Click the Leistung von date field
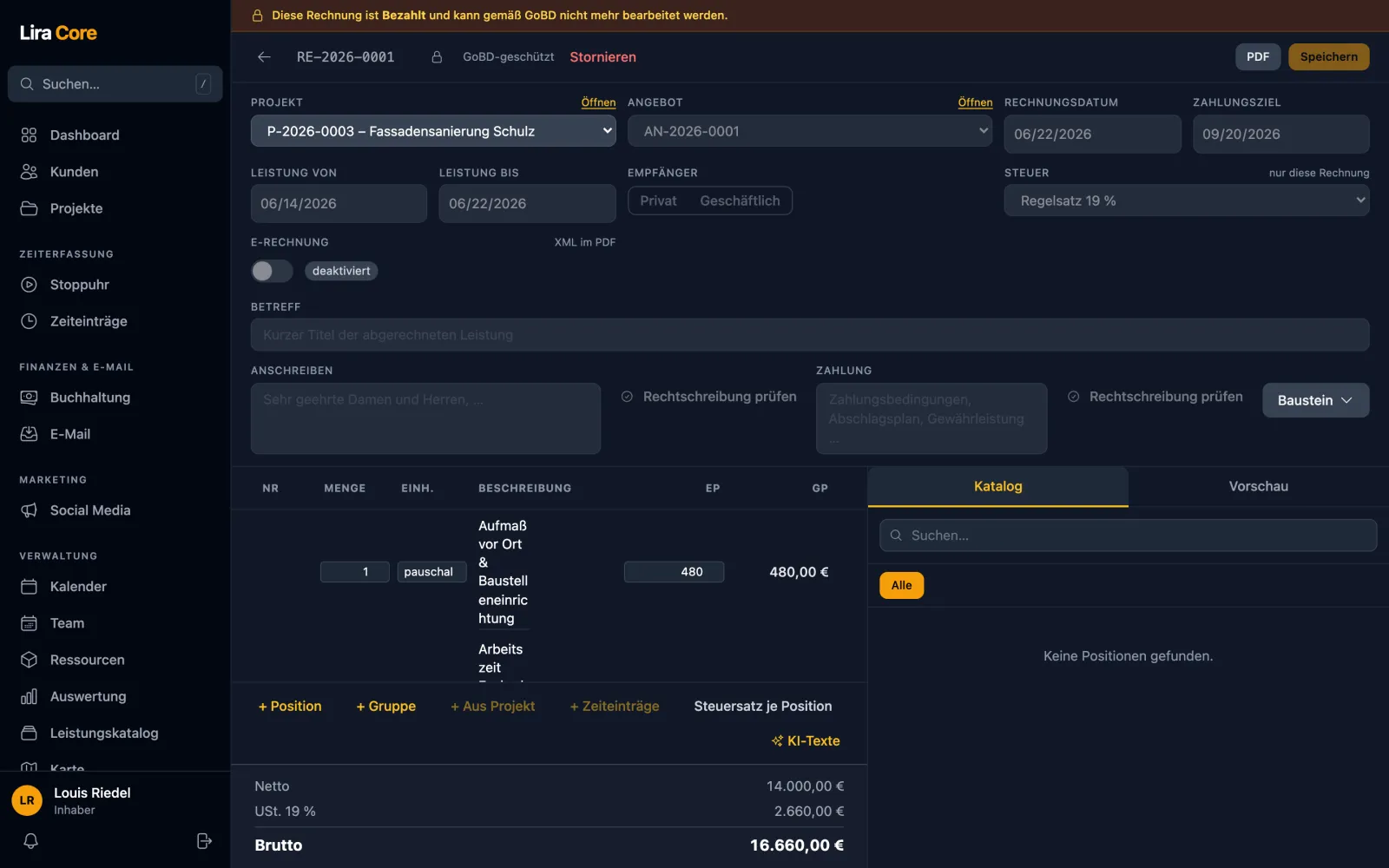This screenshot has height=868, width=1389. coord(339,204)
